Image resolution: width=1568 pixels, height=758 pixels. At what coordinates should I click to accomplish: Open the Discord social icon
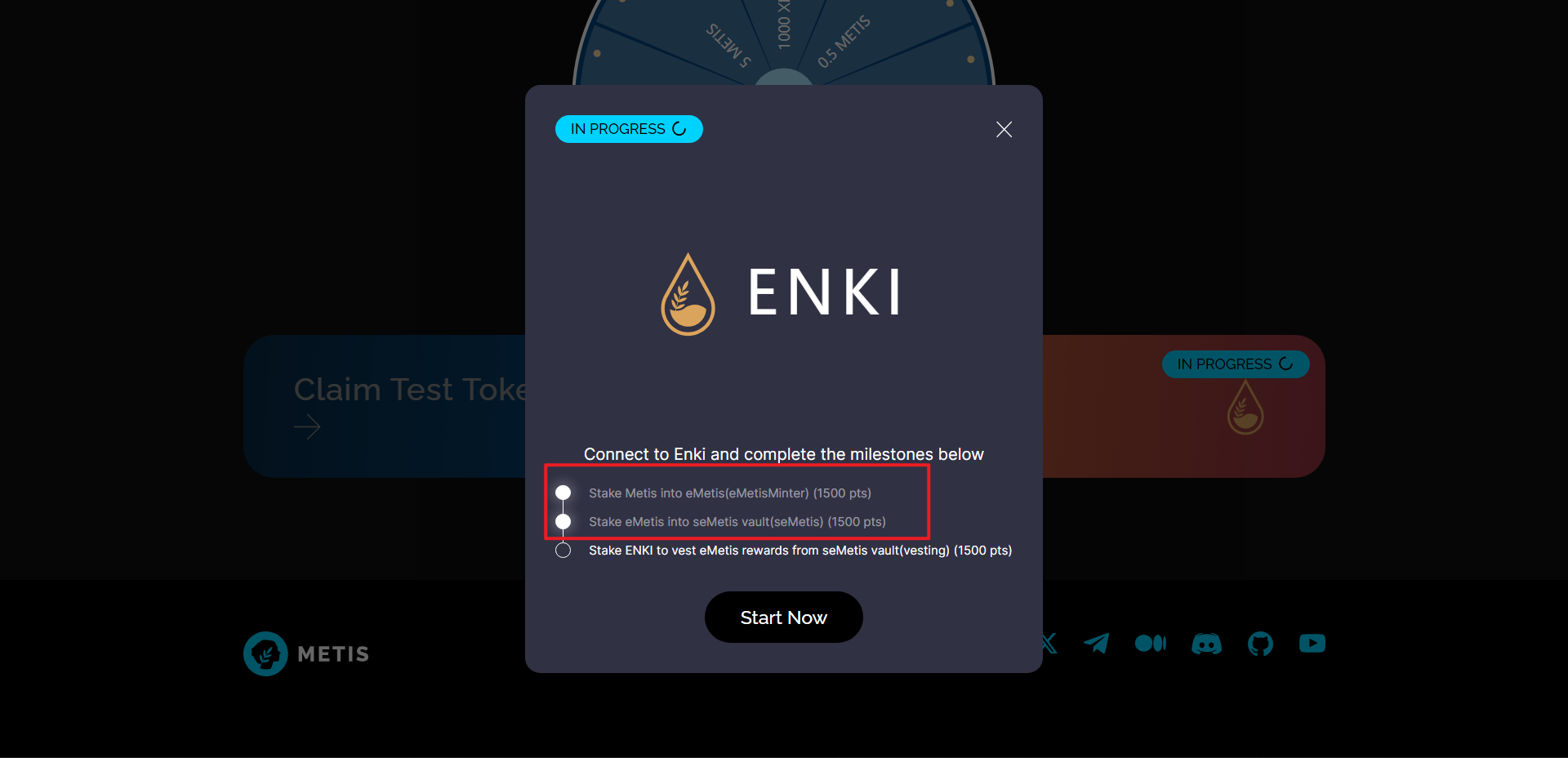[x=1206, y=644]
